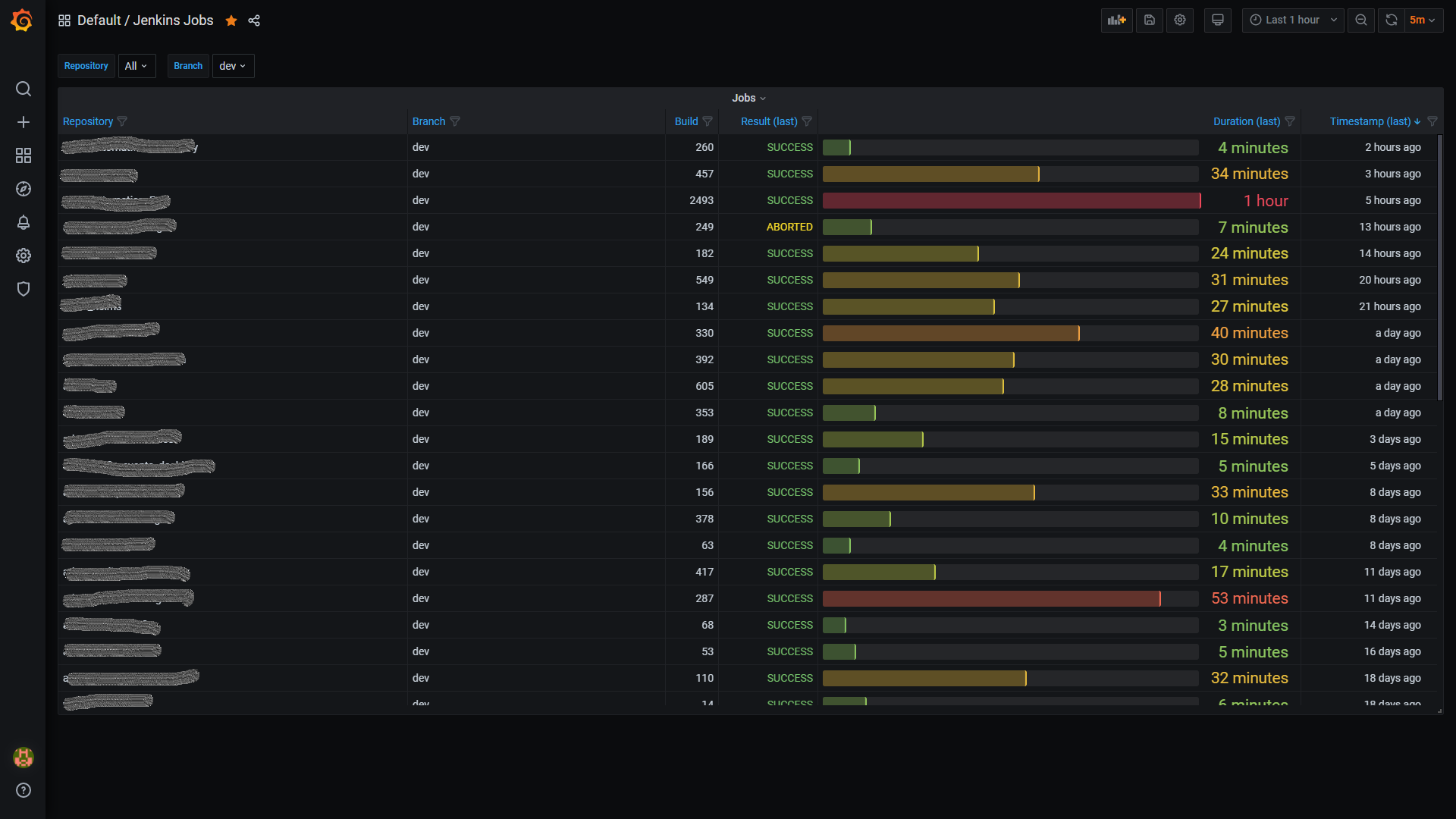Click build number 417
The width and height of the screenshot is (1456, 819).
click(x=704, y=572)
